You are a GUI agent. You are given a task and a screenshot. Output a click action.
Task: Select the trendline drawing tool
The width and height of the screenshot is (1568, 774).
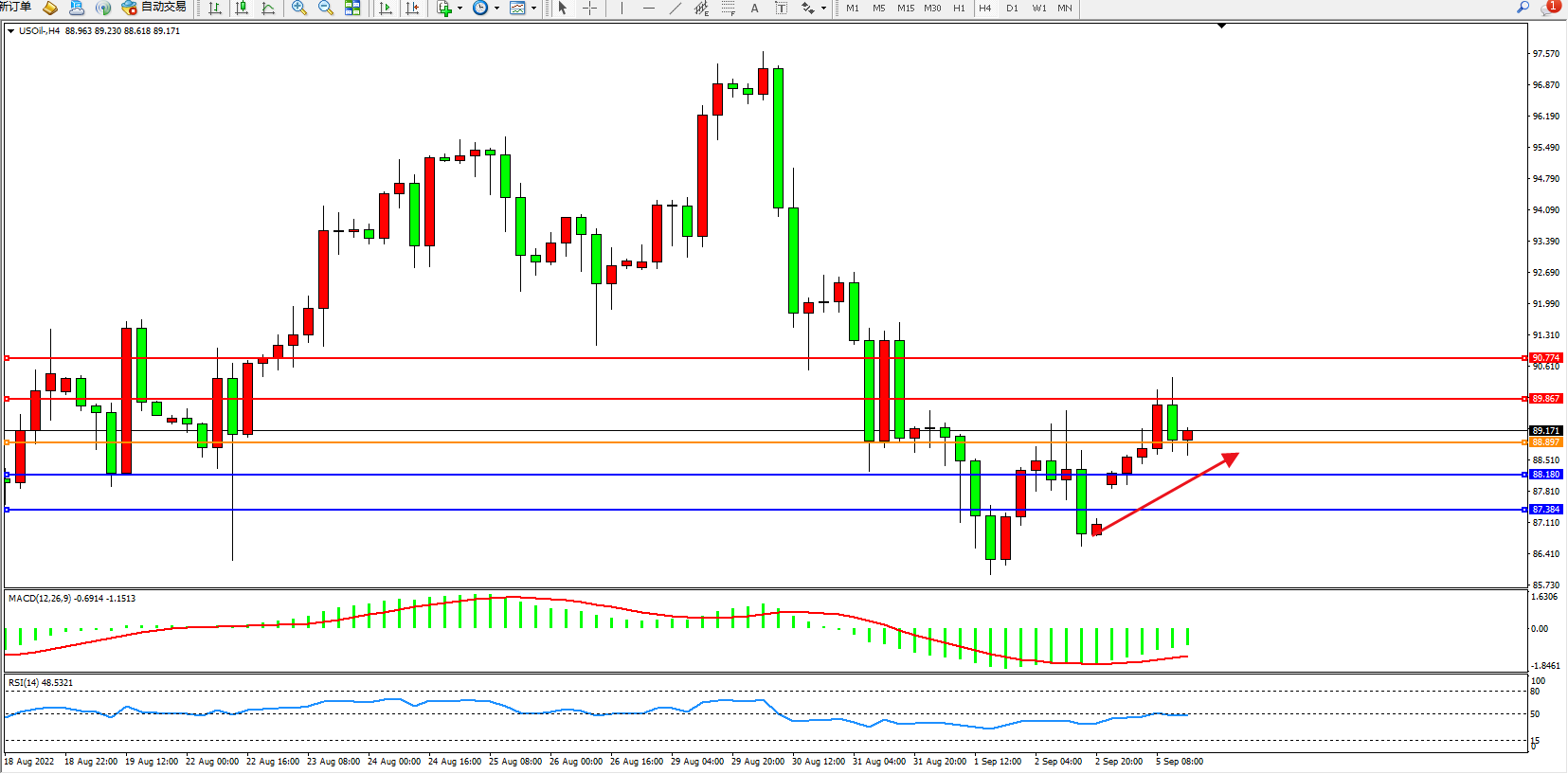point(675,8)
